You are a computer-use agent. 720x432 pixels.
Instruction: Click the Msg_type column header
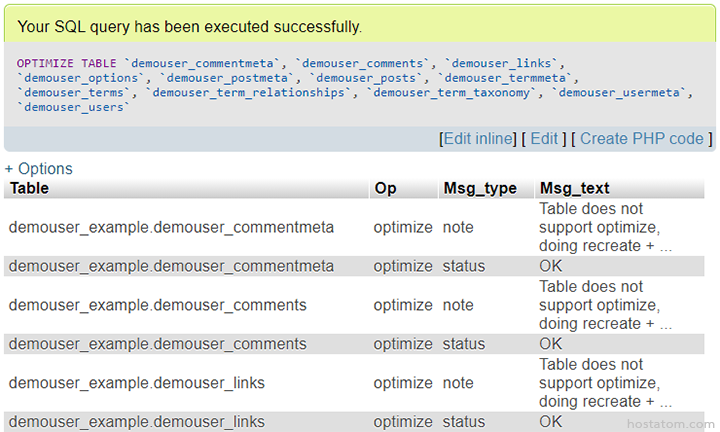480,188
